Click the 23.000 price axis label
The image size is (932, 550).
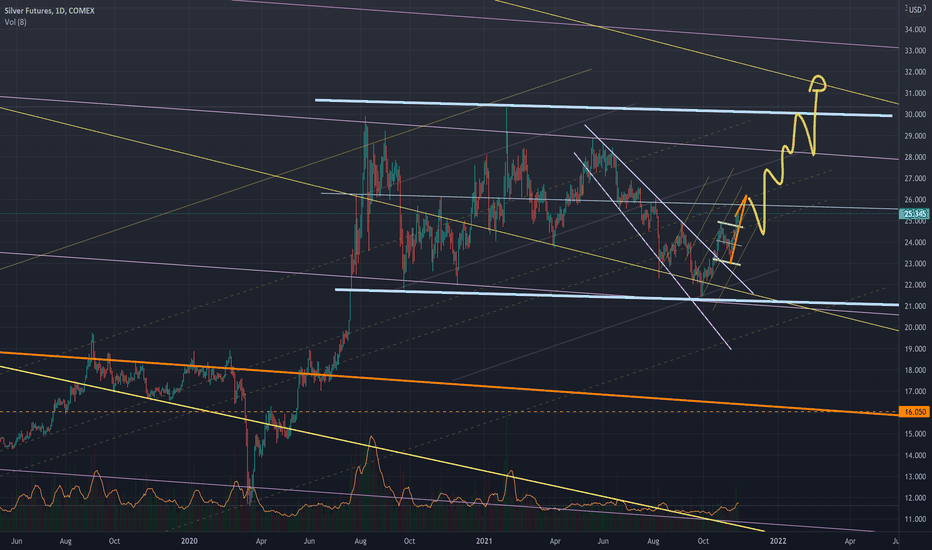pyautogui.click(x=915, y=263)
